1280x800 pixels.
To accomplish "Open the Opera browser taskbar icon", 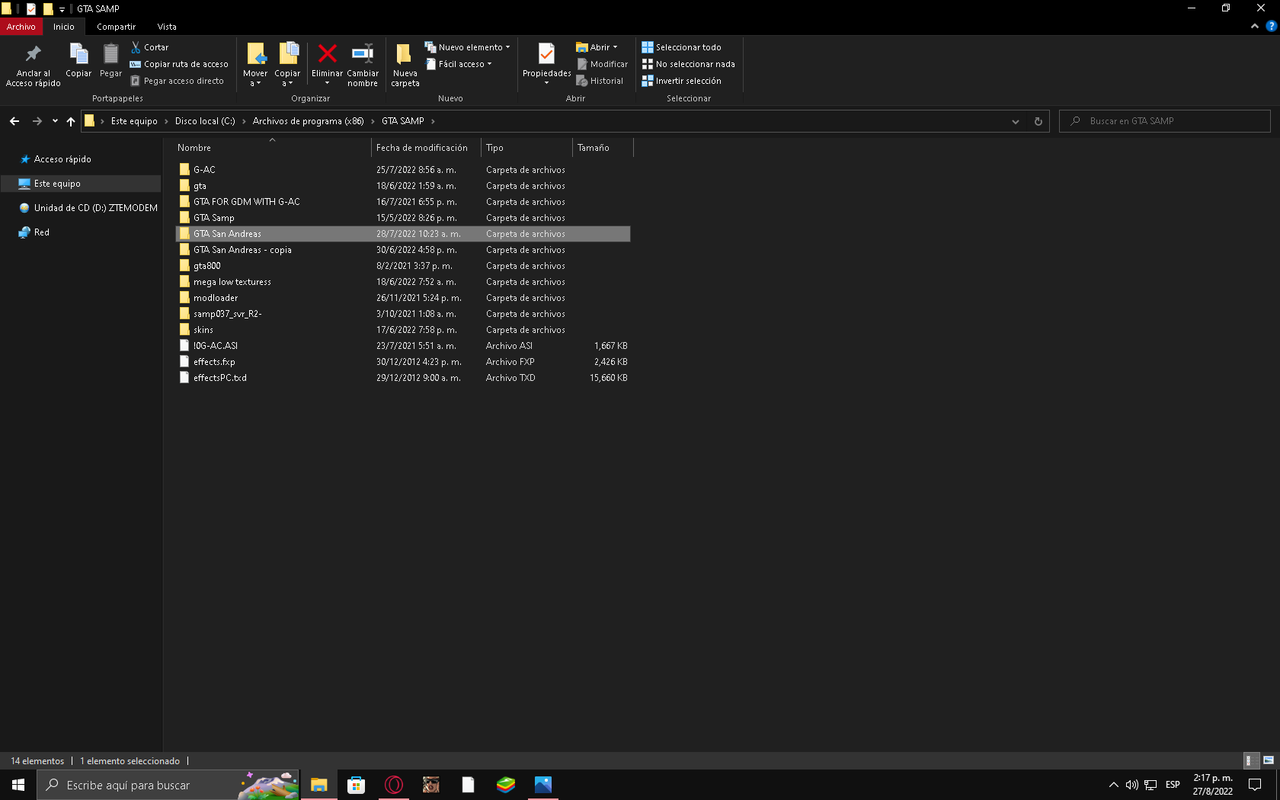I will coord(394,785).
